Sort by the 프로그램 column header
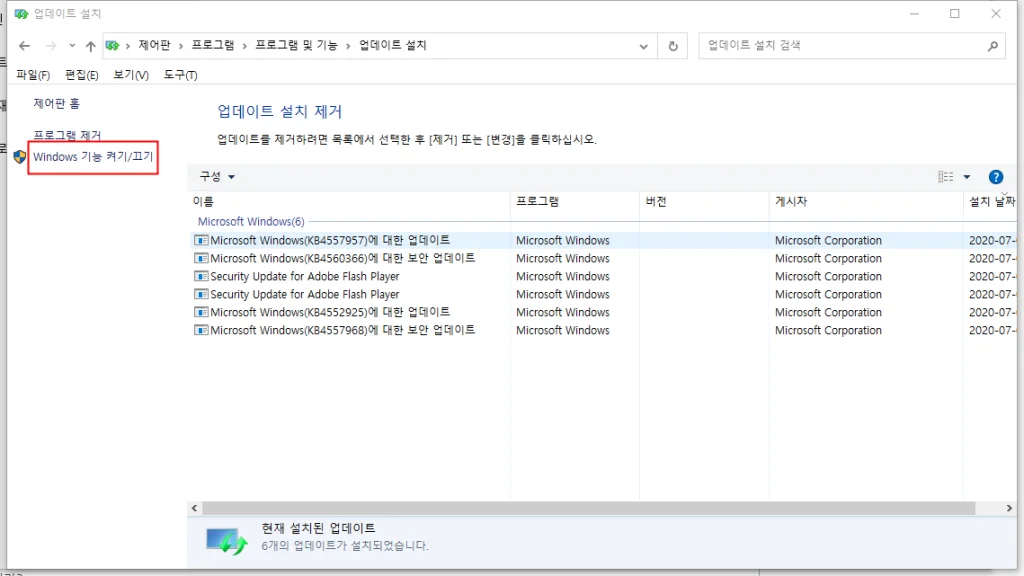The width and height of the screenshot is (1024, 576). (575, 202)
